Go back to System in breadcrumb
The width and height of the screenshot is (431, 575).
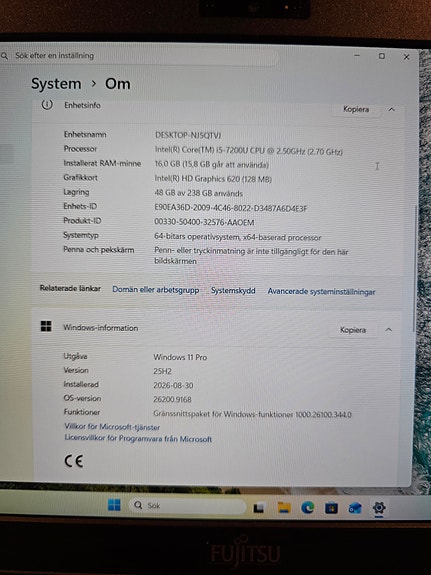(x=56, y=84)
